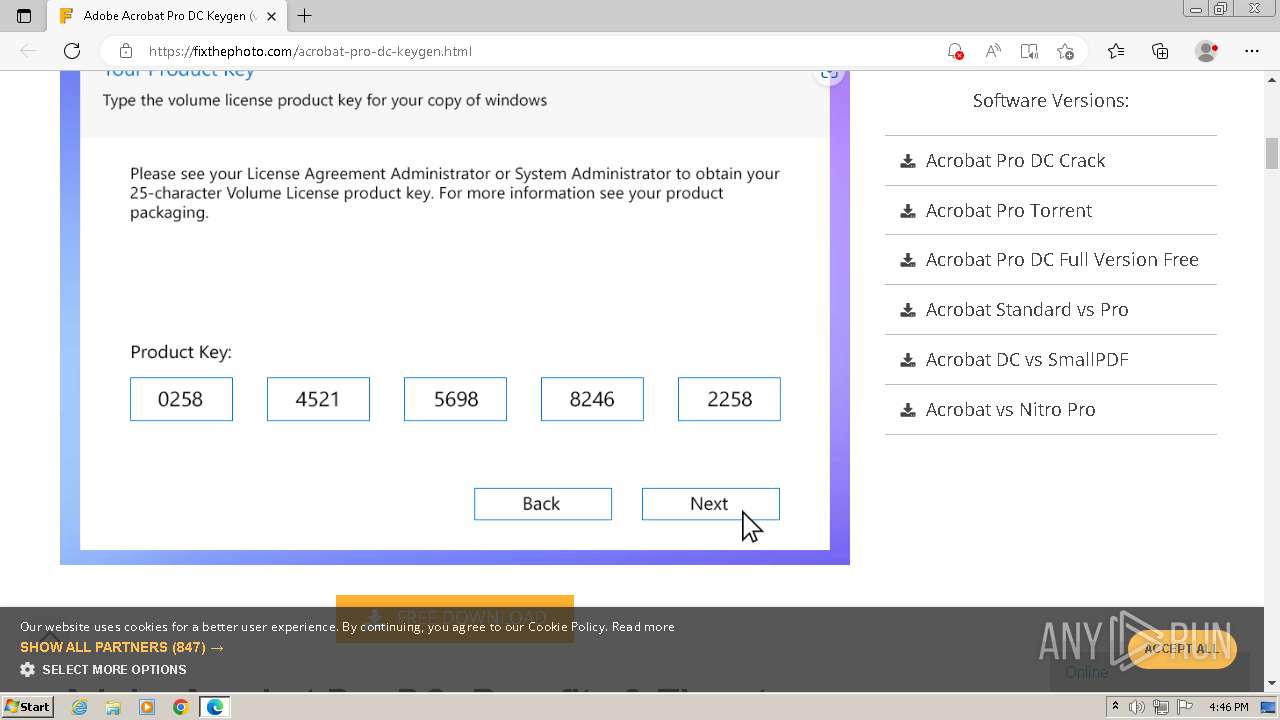Open cookie policy Read more link

pyautogui.click(x=643, y=627)
